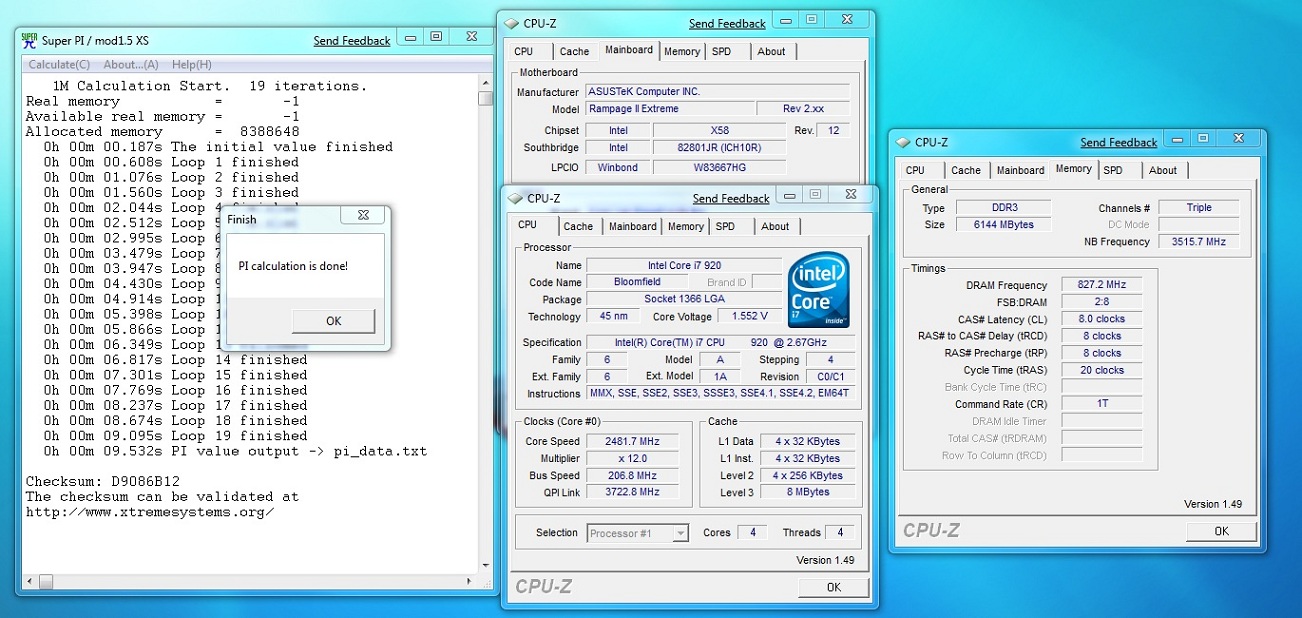
Task: Minimize the Memory CPU-Z window
Action: click(x=1180, y=138)
